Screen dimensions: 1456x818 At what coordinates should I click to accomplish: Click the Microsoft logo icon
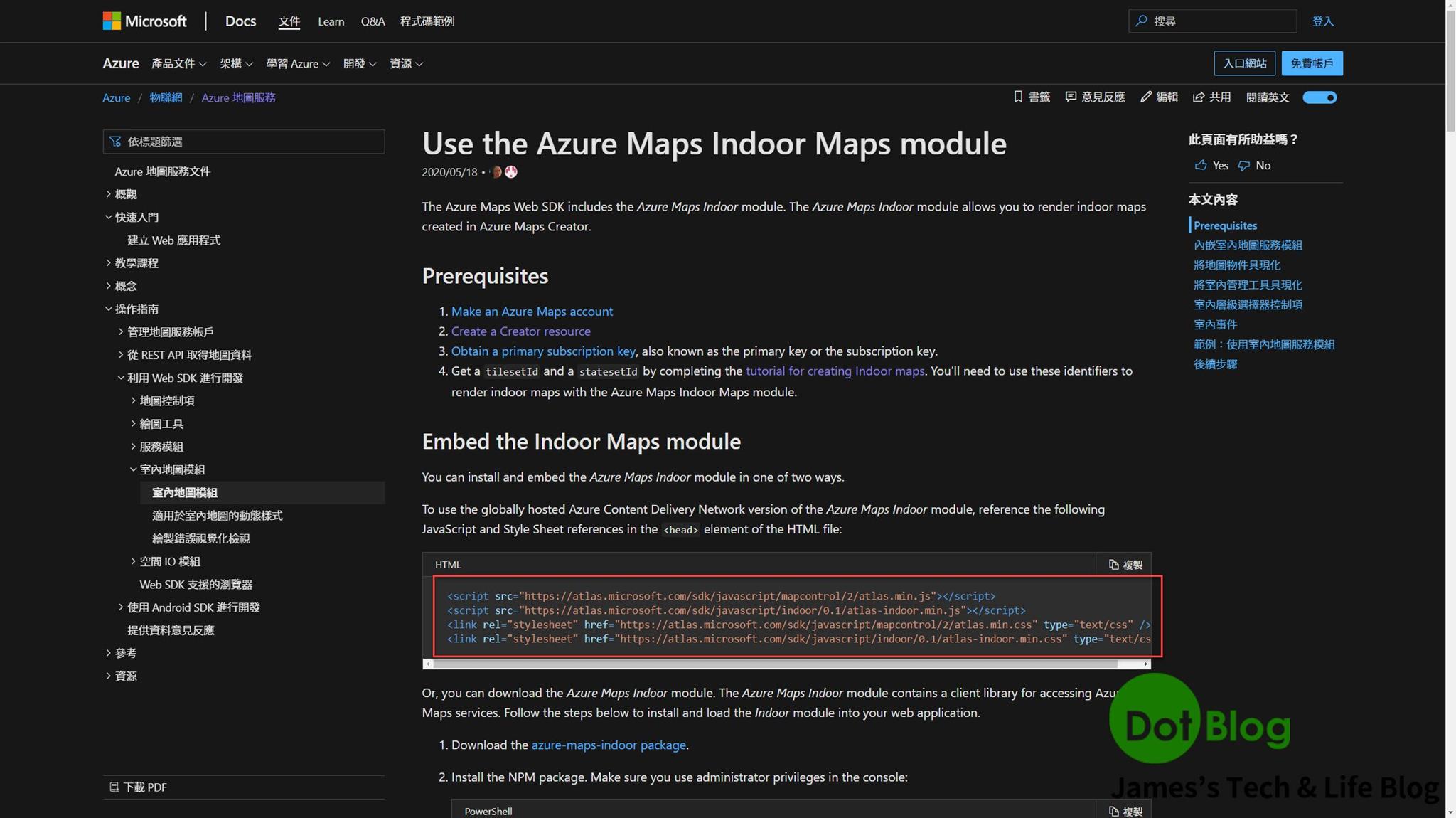(x=112, y=21)
